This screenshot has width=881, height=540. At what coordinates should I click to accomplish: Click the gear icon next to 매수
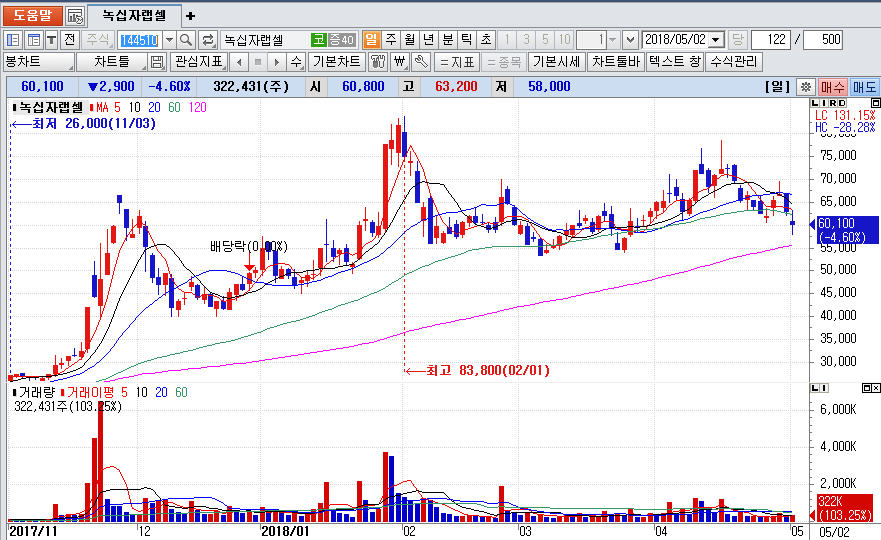(x=806, y=87)
